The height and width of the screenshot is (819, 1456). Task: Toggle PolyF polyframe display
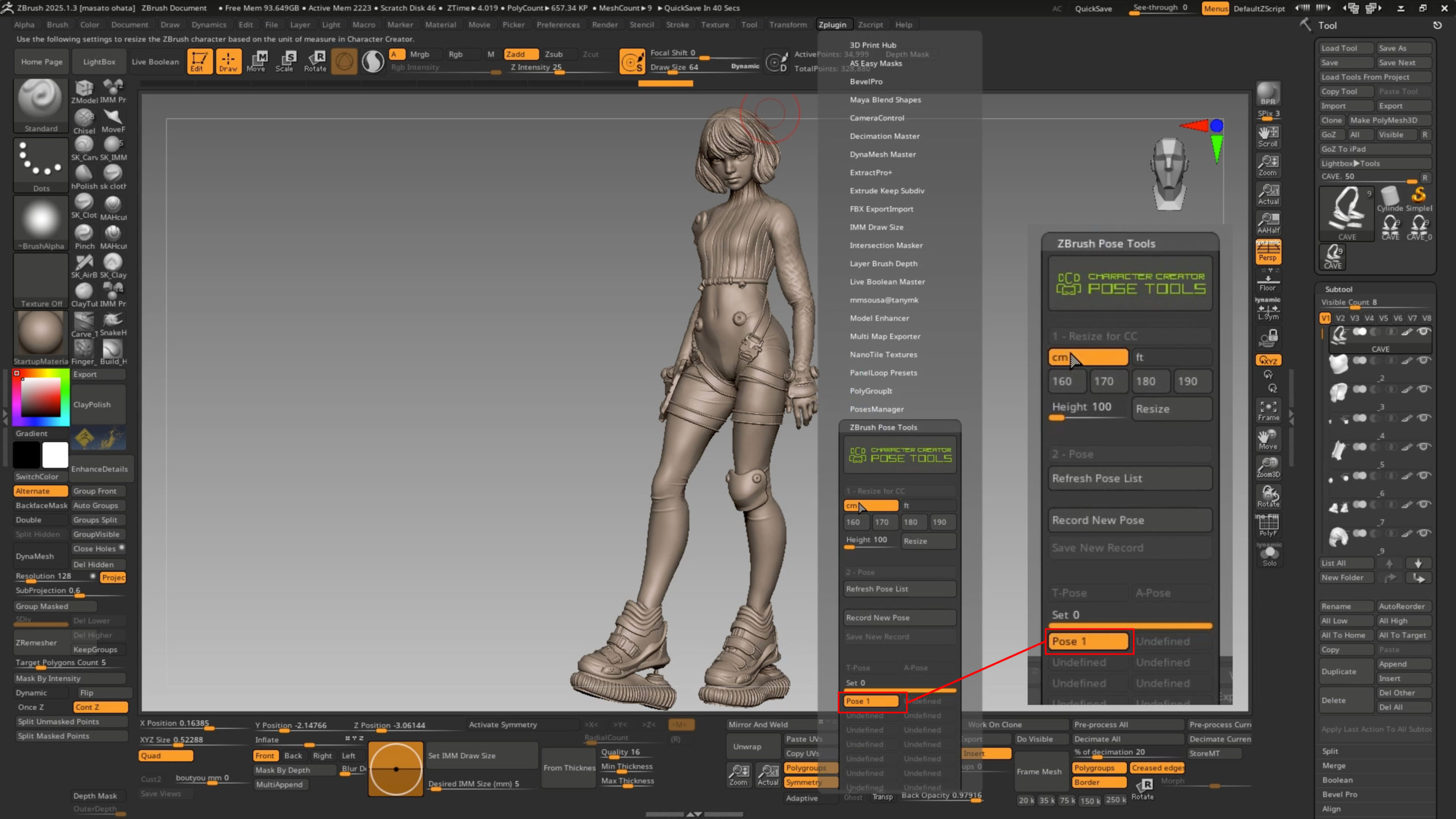[1268, 525]
